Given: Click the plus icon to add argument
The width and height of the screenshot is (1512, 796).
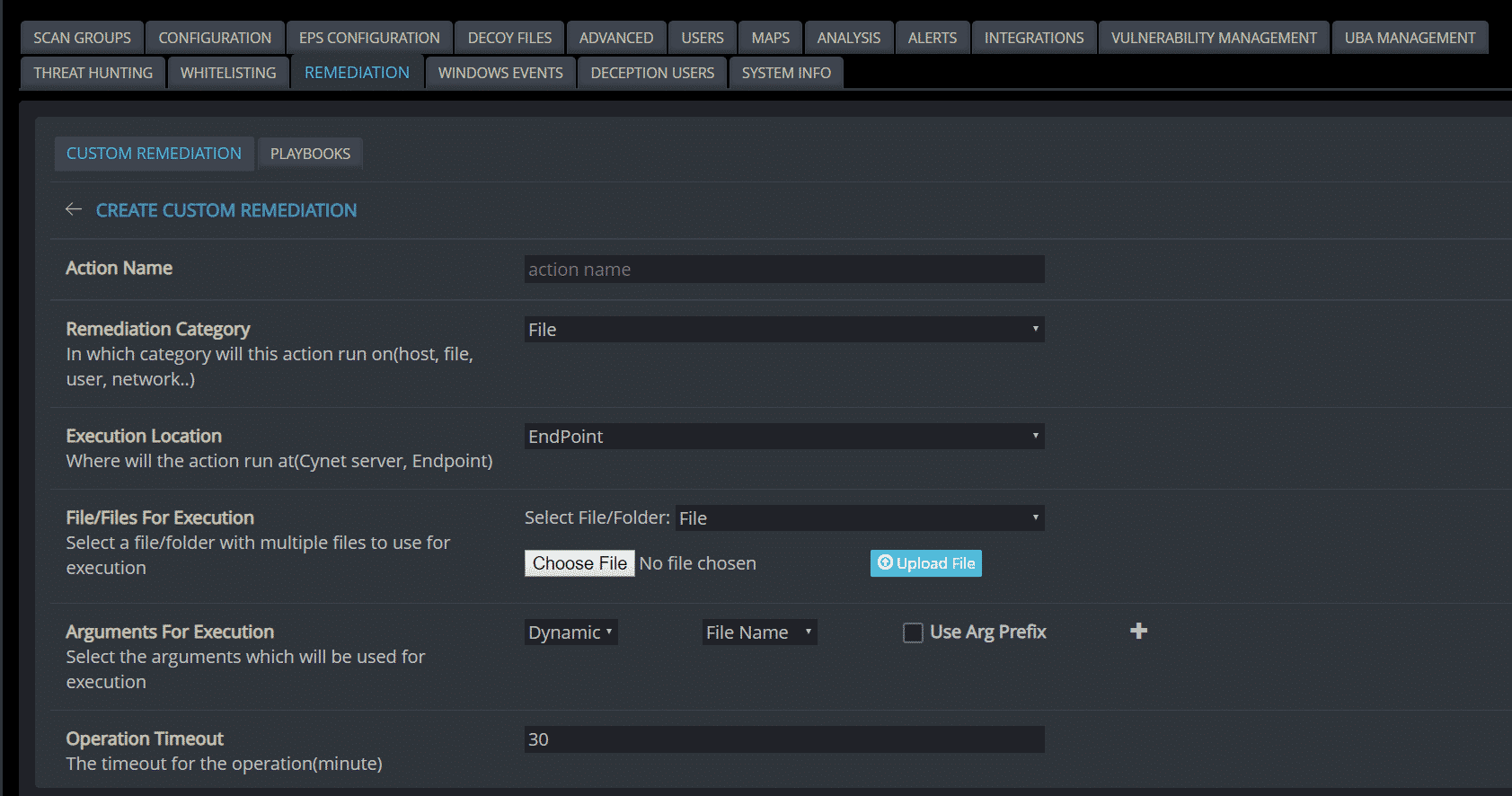Looking at the screenshot, I should 1138,631.
